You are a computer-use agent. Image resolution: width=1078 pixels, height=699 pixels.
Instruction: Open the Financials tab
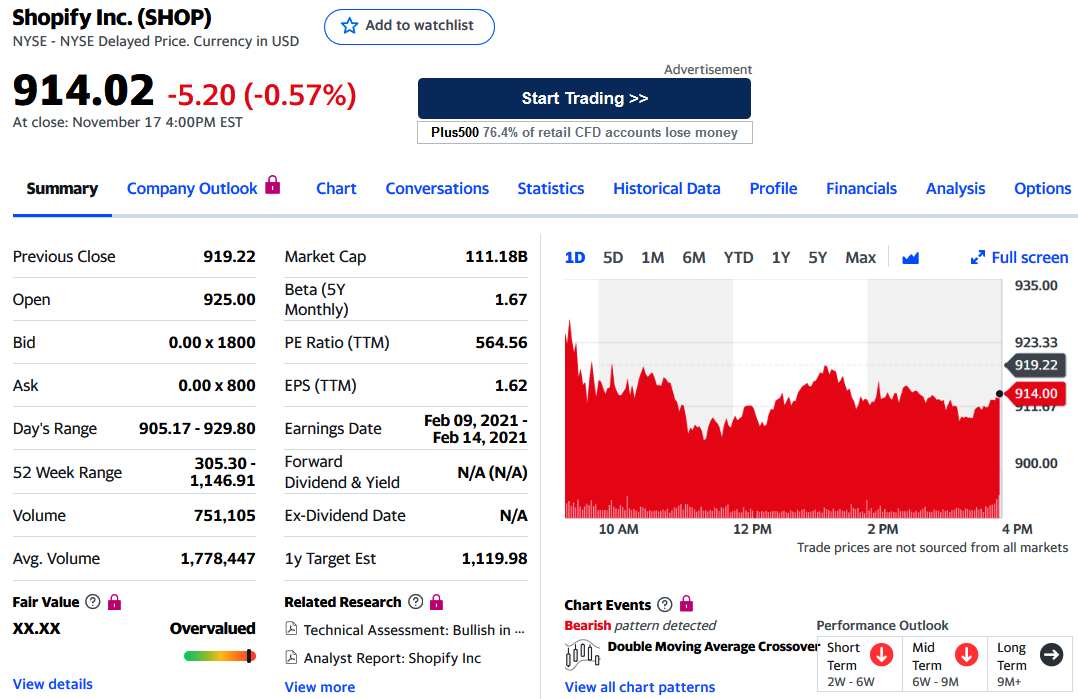click(x=861, y=188)
